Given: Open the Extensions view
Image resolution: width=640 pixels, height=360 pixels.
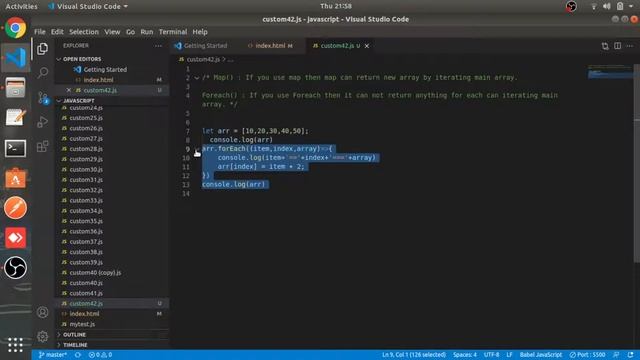Looking at the screenshot, I should [x=42, y=146].
